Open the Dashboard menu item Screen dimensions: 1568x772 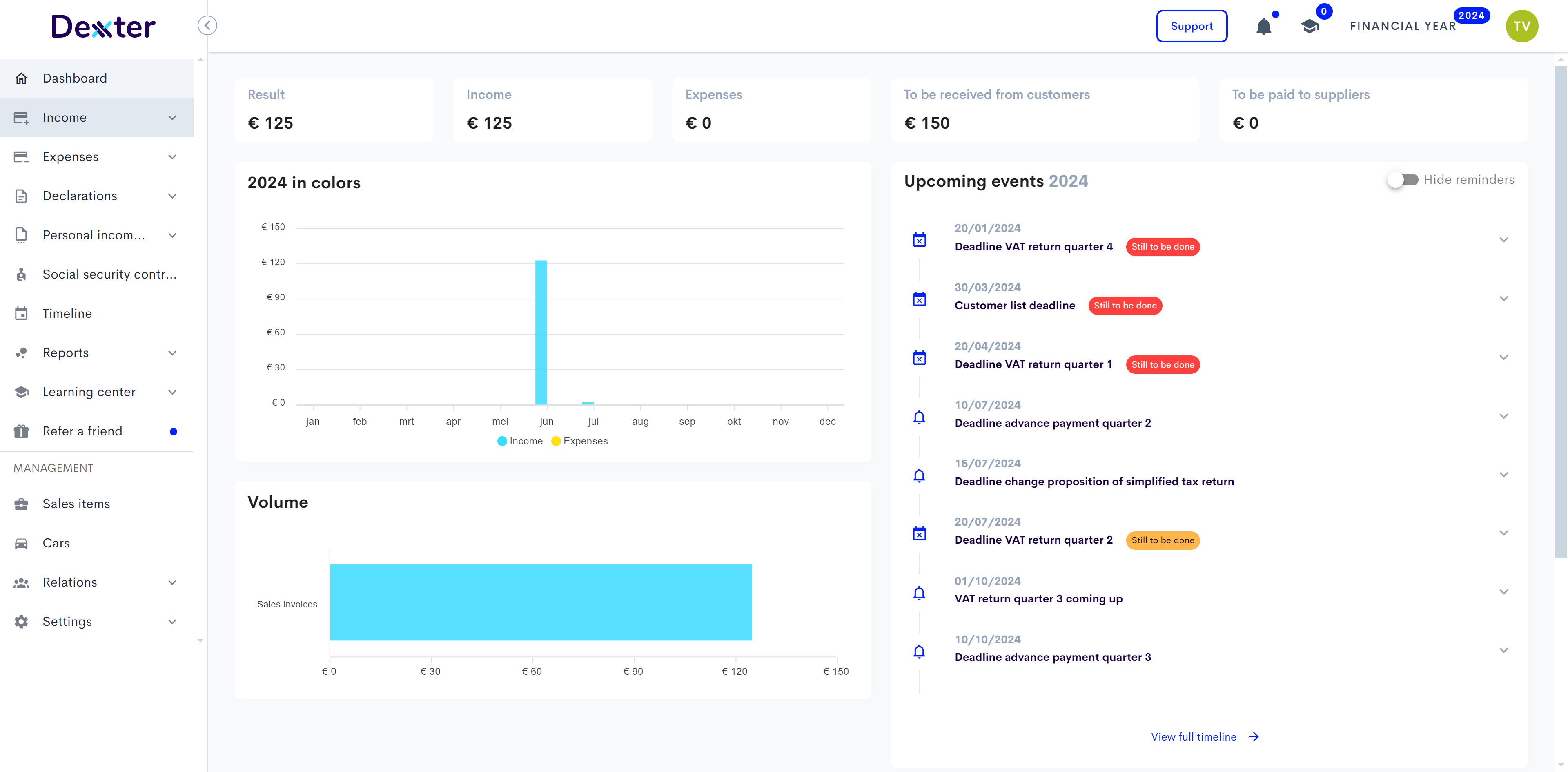coord(97,78)
